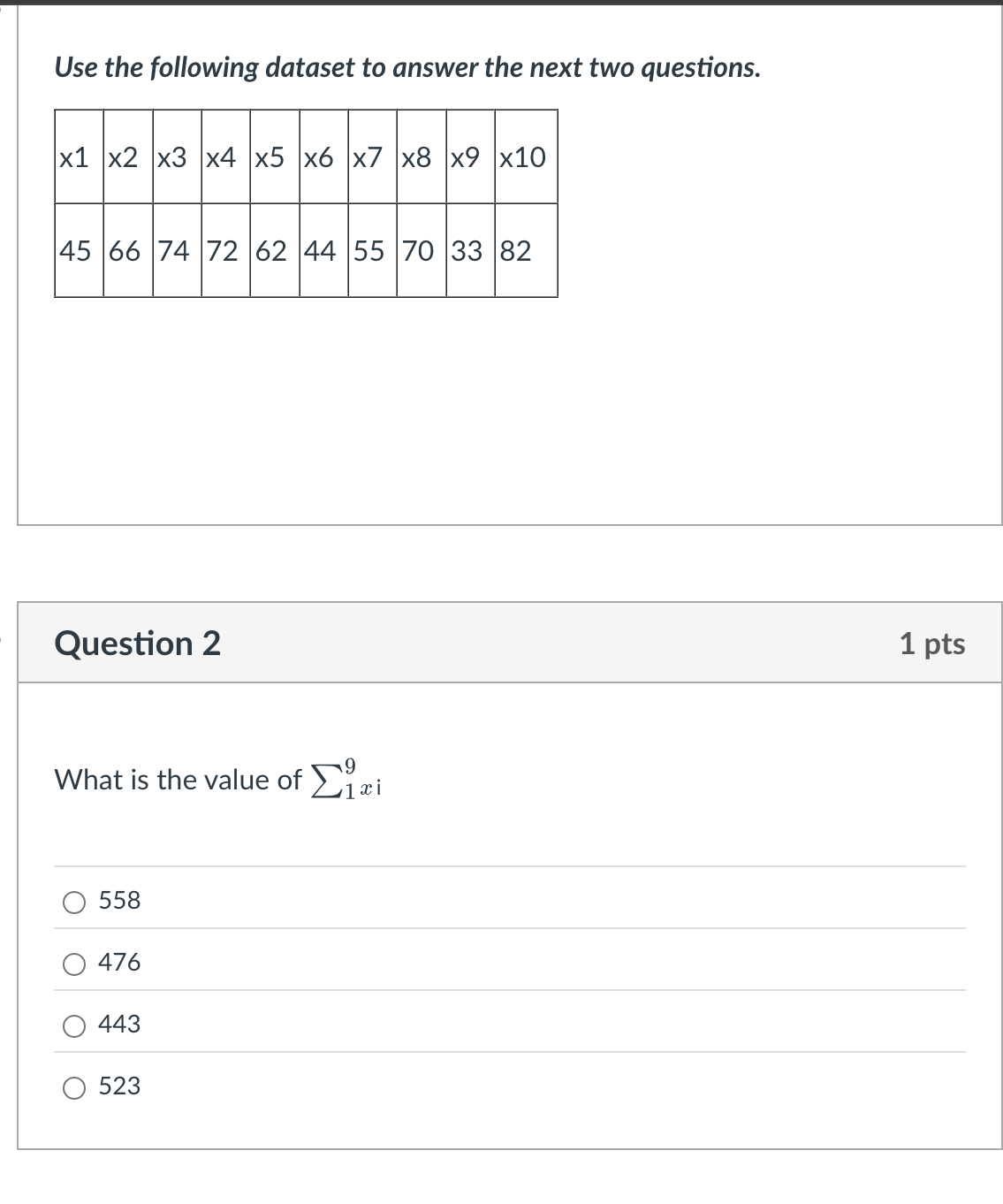The image size is (1003, 1204).
Task: Click the answer option labeled 523
Action: coord(119,1086)
